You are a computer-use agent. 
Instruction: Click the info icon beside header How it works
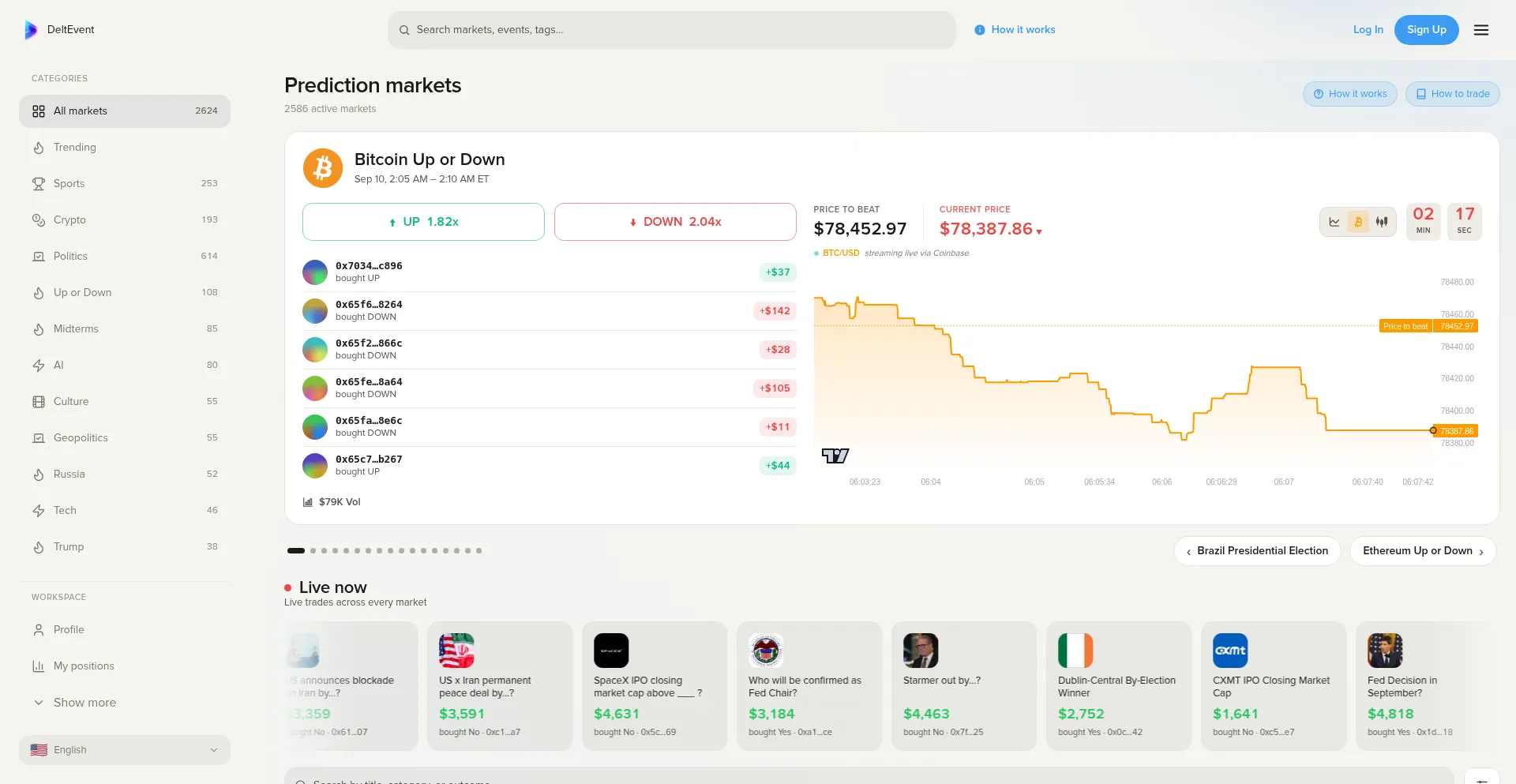pos(980,30)
